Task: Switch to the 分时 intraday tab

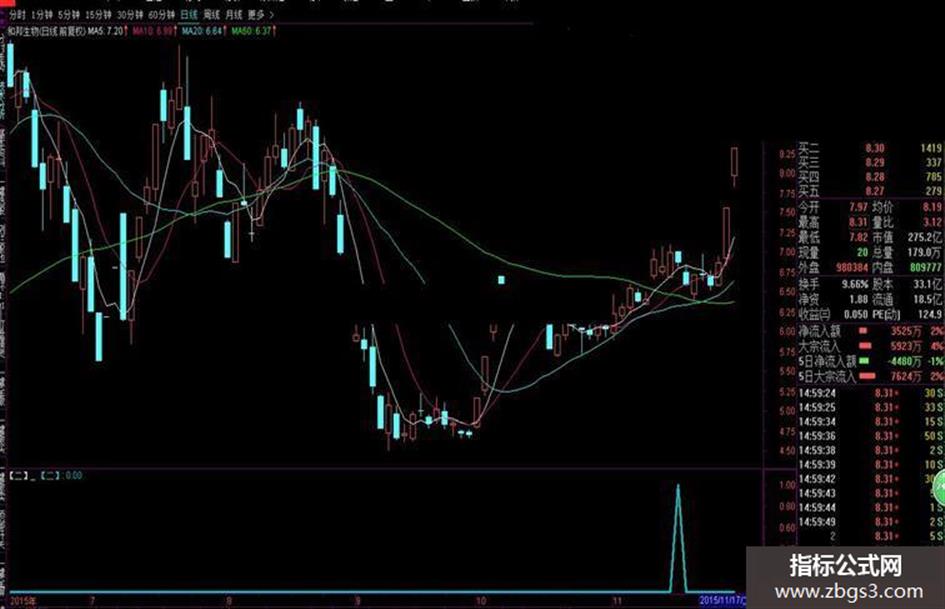Action: tap(17, 14)
